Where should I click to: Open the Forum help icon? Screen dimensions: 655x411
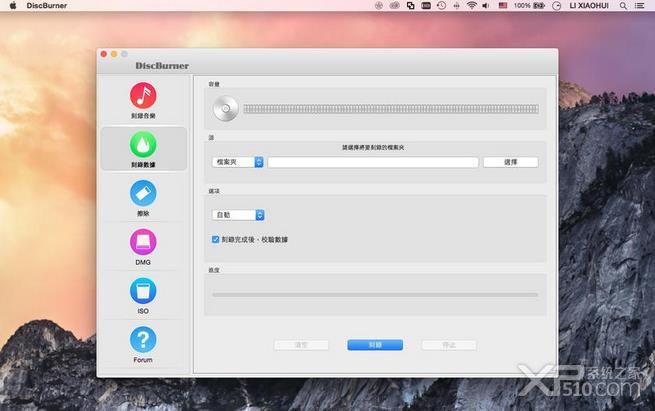point(143,340)
